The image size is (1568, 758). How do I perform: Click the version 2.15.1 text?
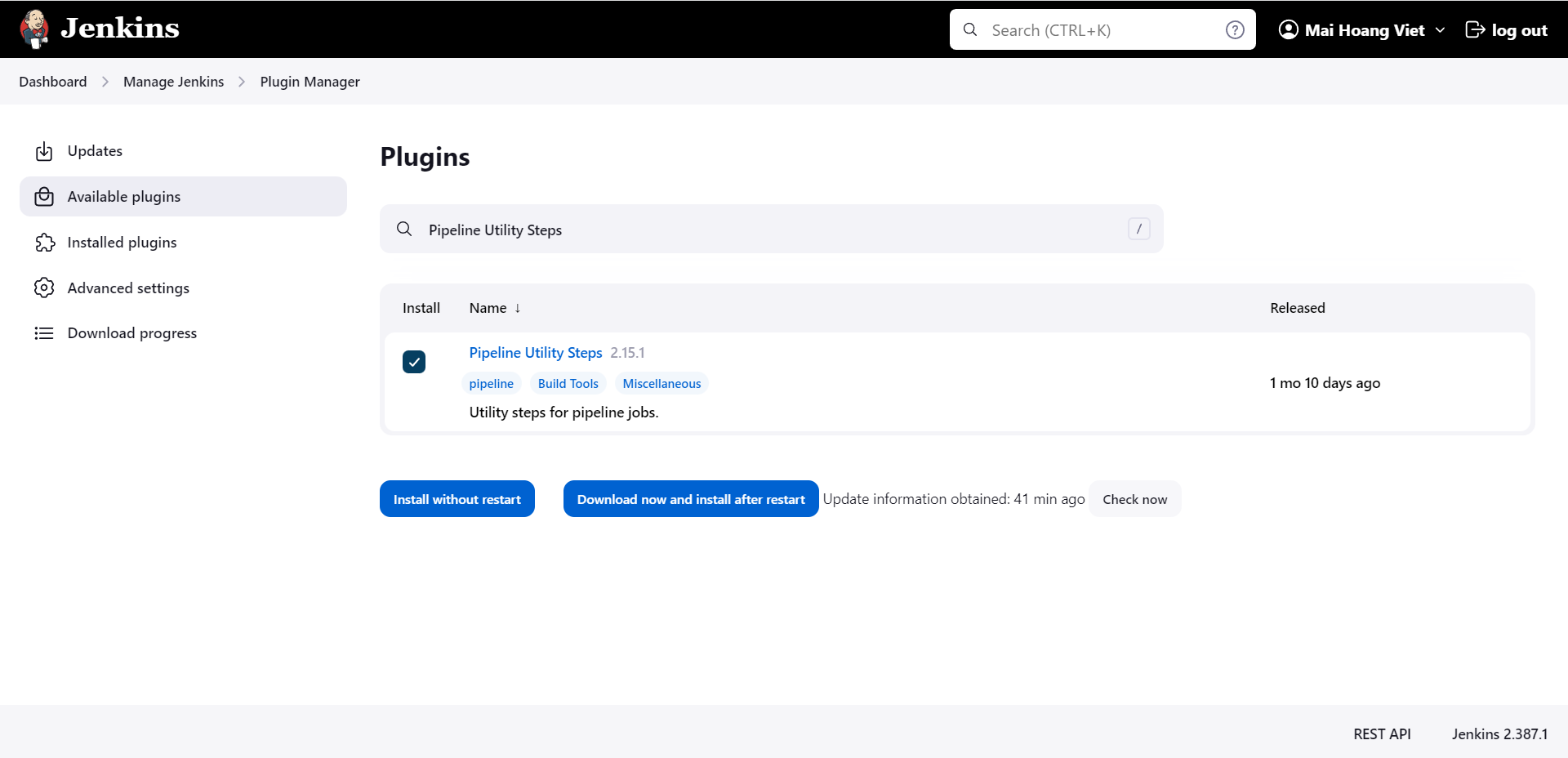pos(627,353)
